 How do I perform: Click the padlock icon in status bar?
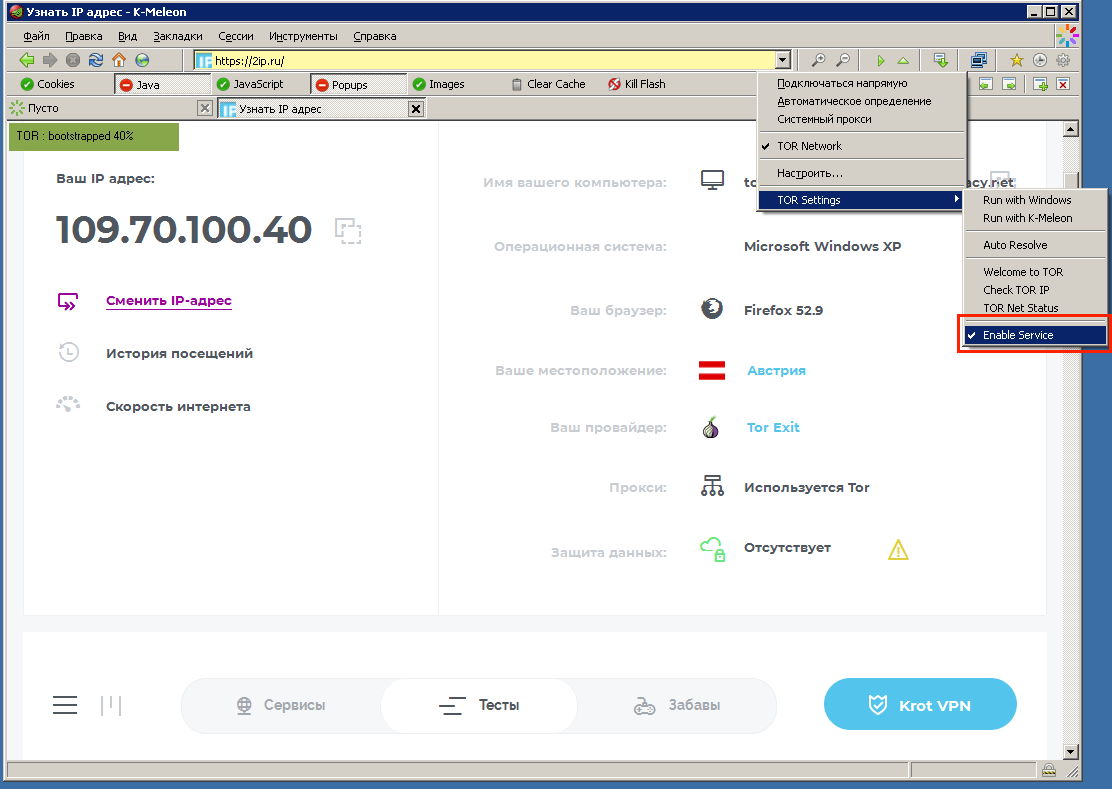tap(1049, 771)
